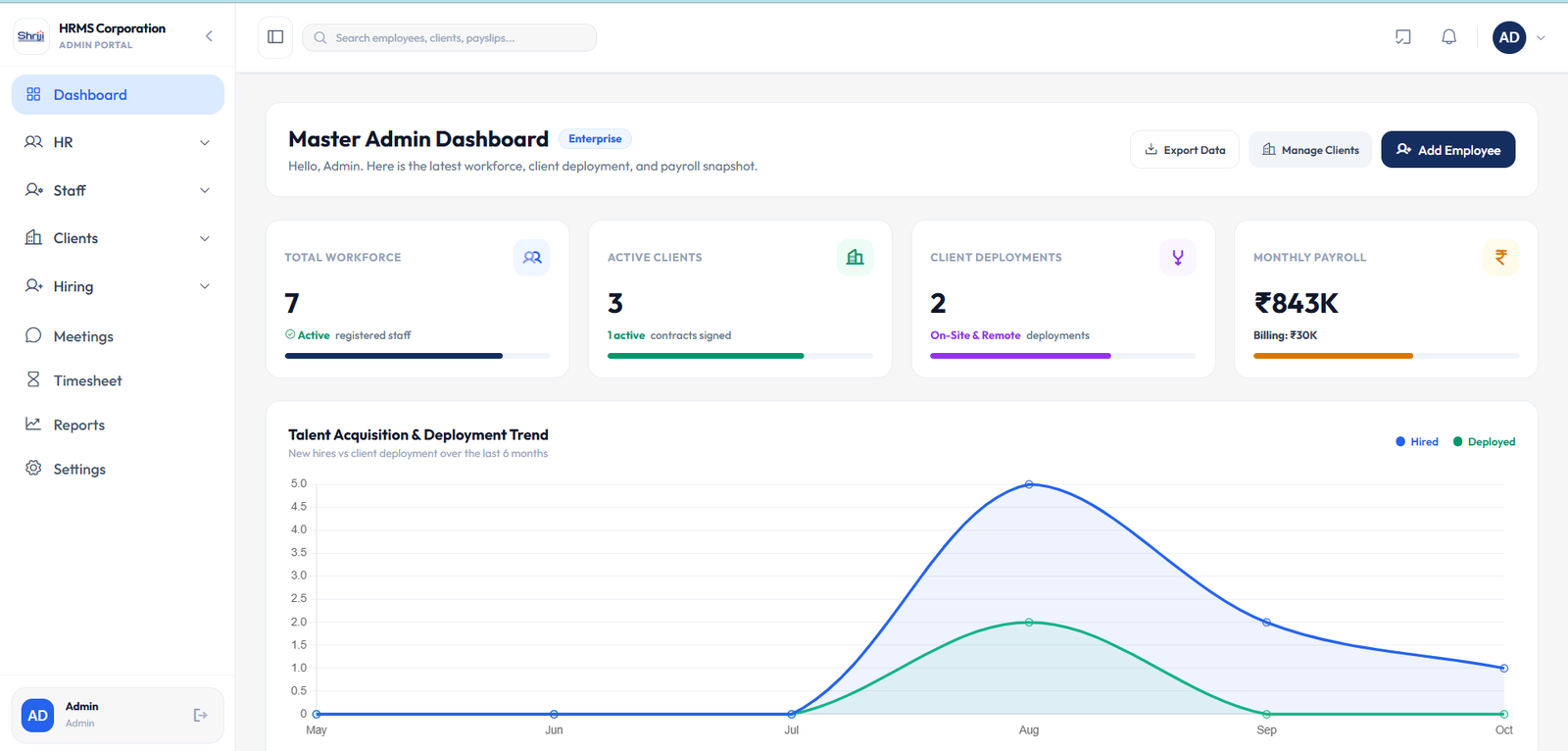Click the Monthly Payroll rupee icon
The width and height of the screenshot is (1568, 751).
click(1501, 258)
